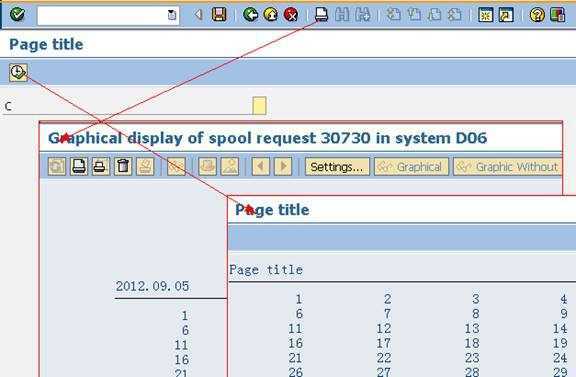Go to the Previous page icon
576x377 pixels.
(414, 15)
